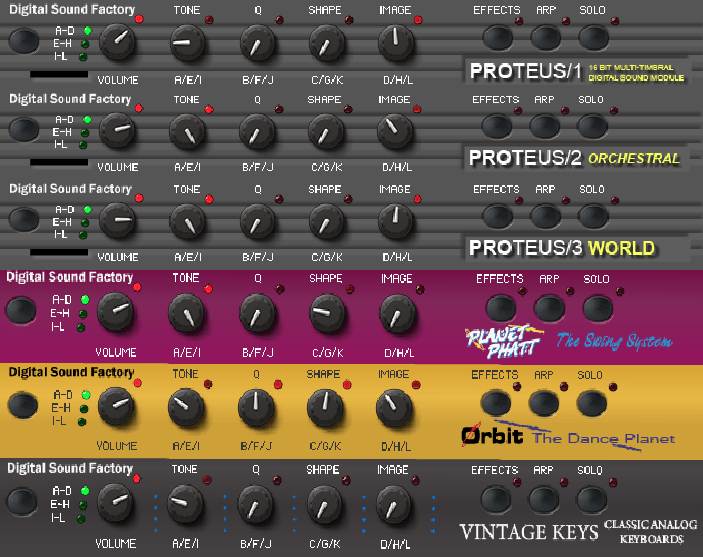Click Orbit Shape C/G/K knob

point(325,408)
